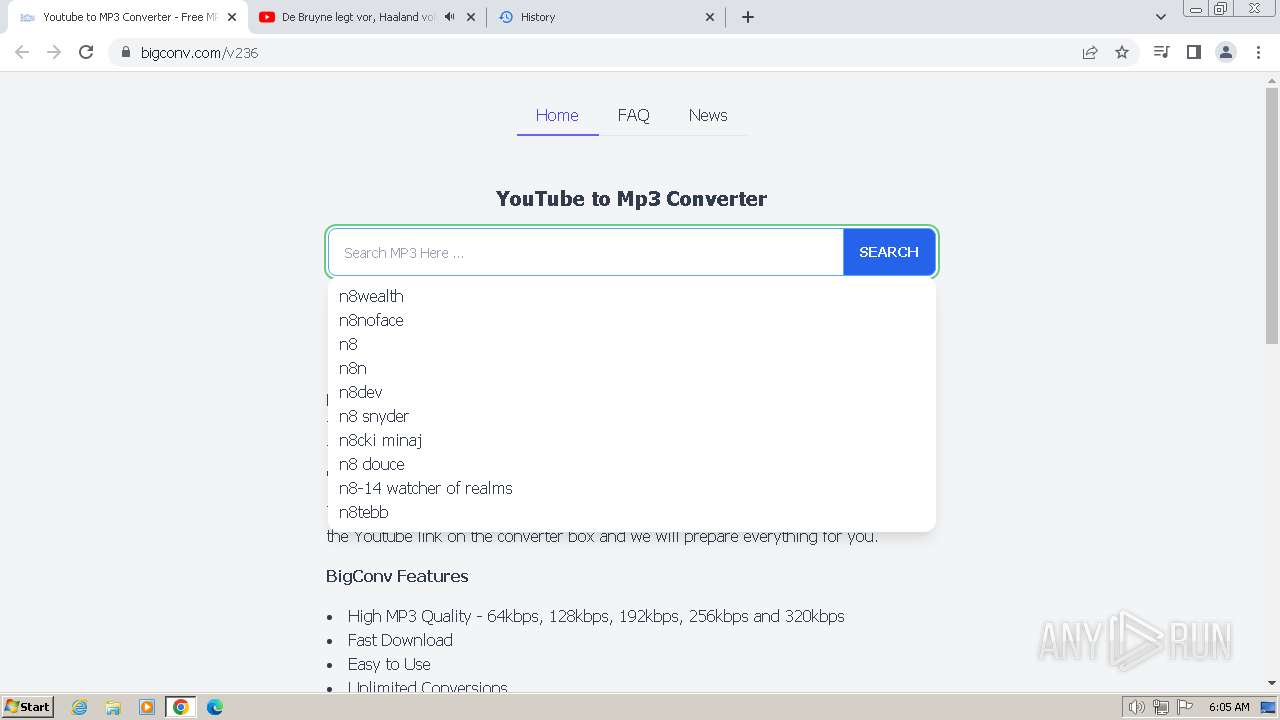
Task: Show the system clock 6:05 AM
Action: (1229, 707)
